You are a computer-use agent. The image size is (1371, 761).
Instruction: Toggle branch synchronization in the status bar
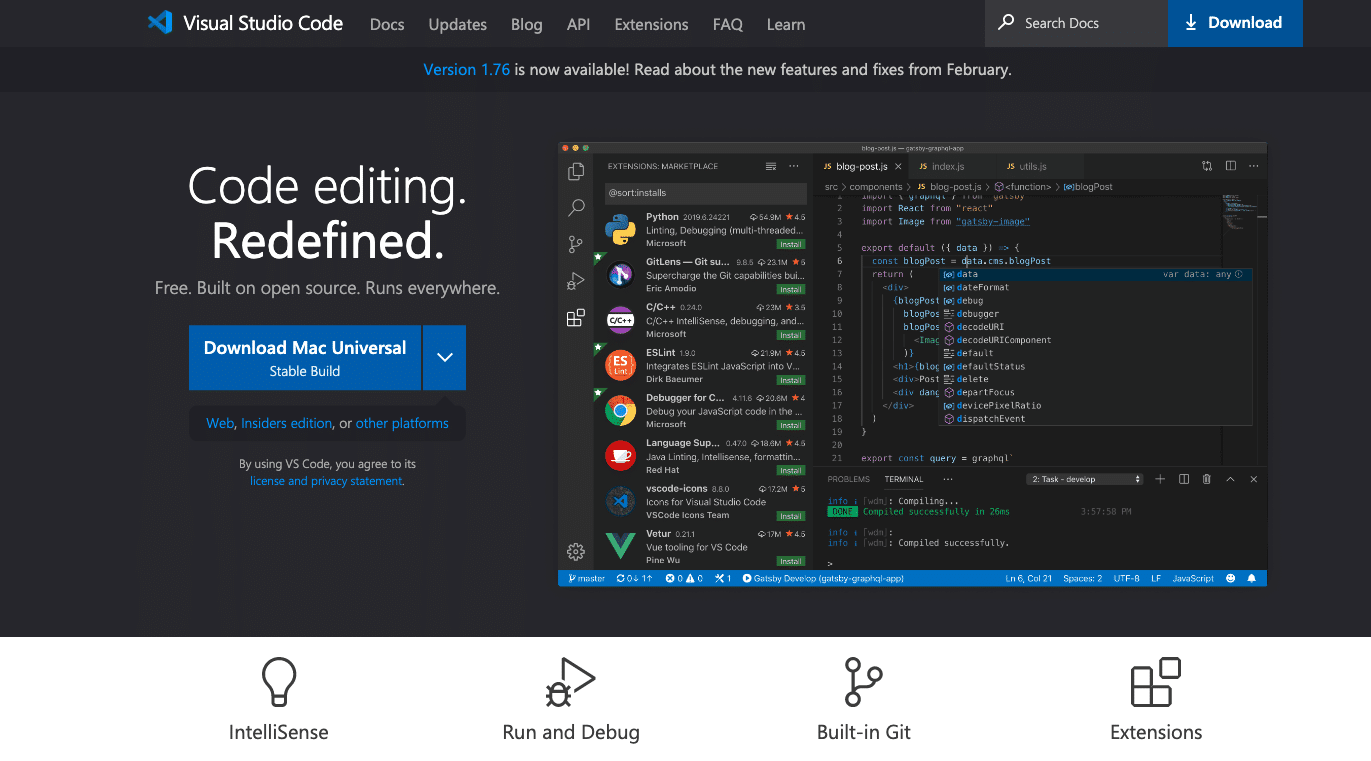634,577
